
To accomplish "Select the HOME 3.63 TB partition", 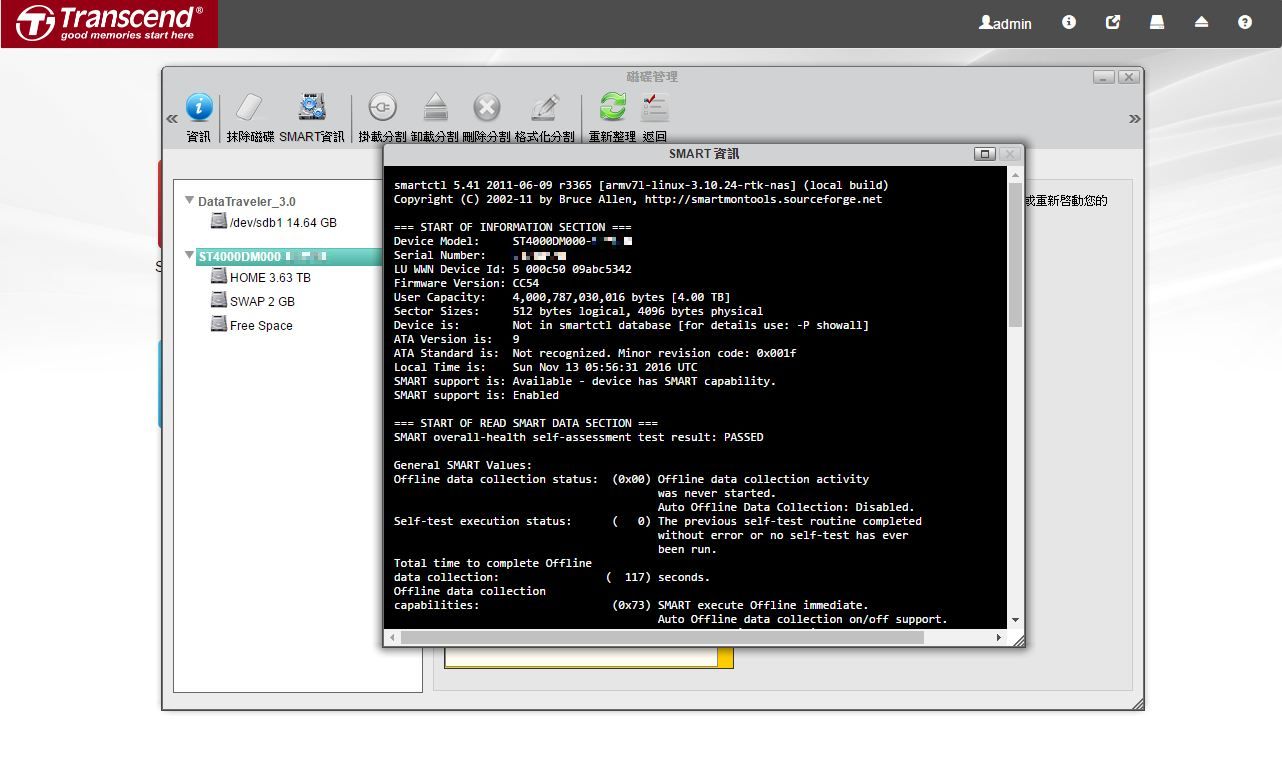I will [260, 277].
